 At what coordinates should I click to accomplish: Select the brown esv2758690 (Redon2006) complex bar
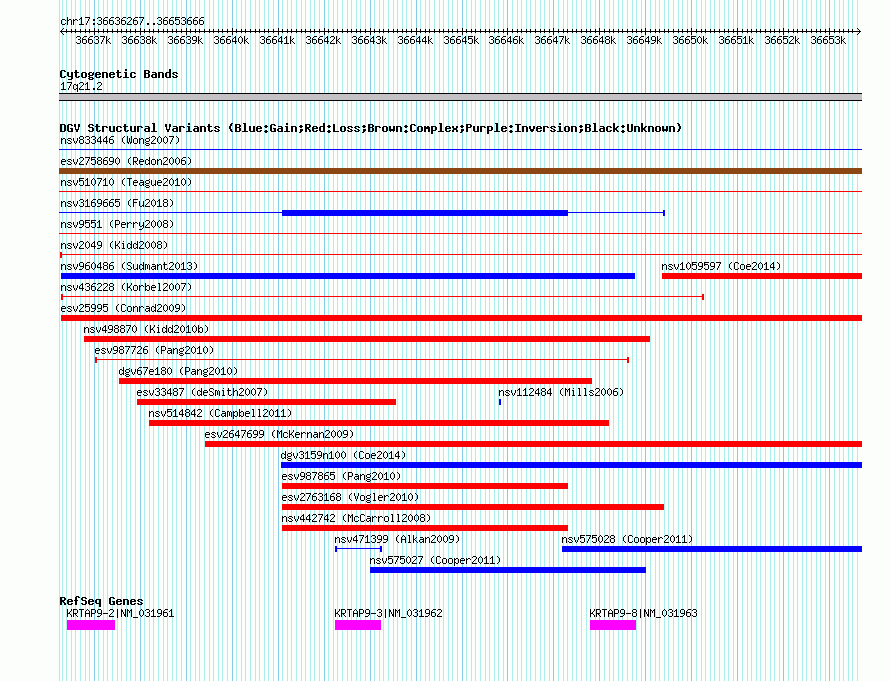(x=461, y=171)
